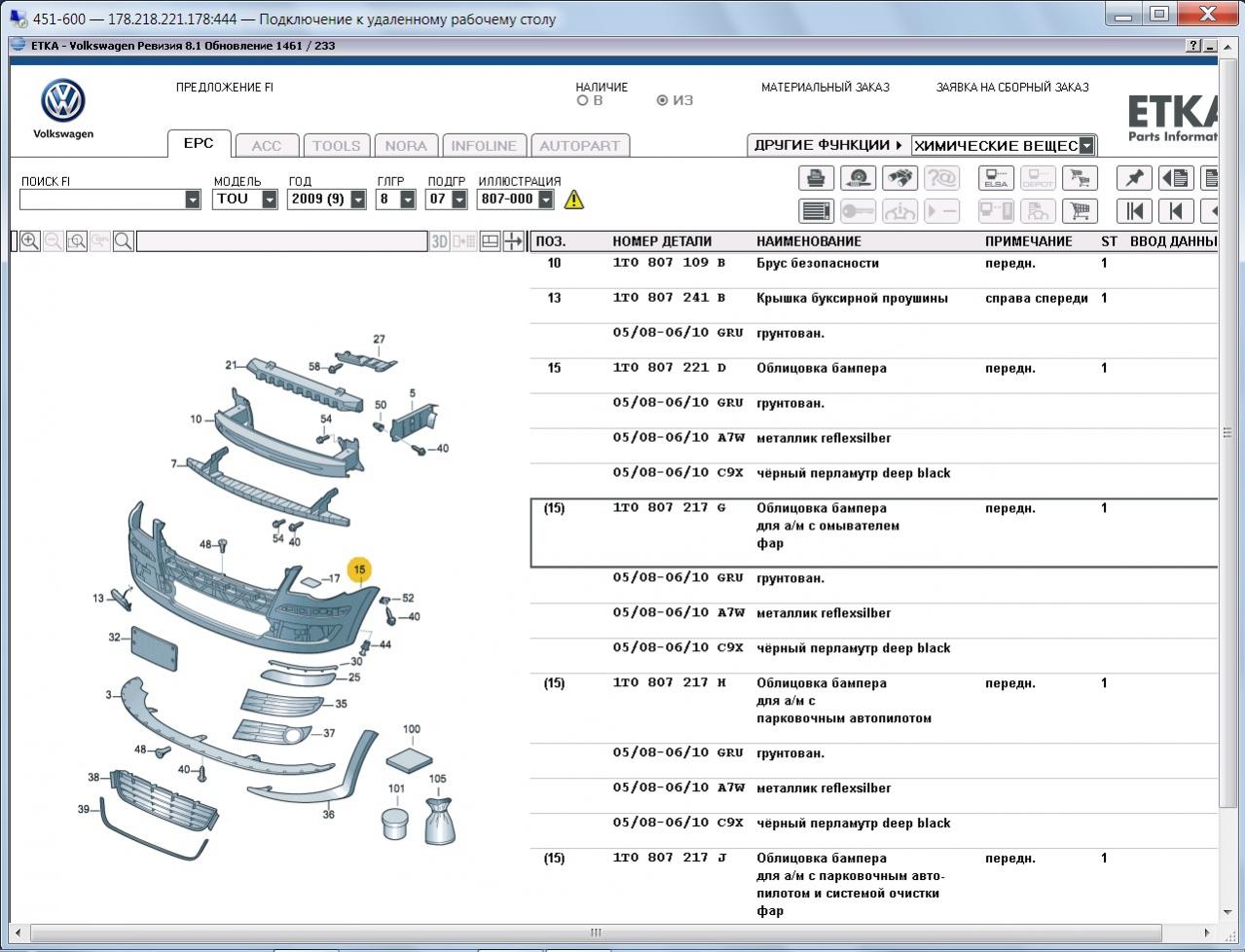Zoom in on illustration
Screen dimensions: 1245x952
click(x=30, y=240)
